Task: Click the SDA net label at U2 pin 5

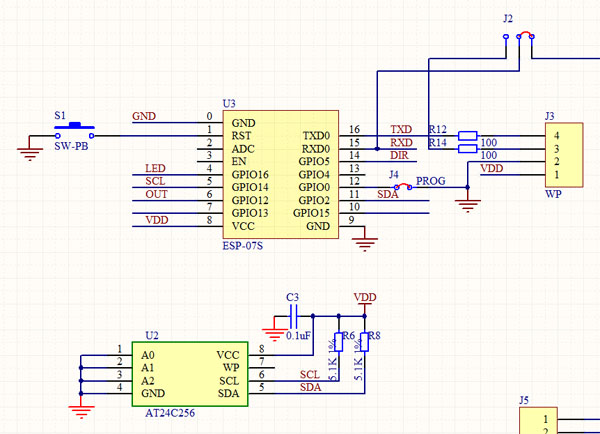Action: 310,387
